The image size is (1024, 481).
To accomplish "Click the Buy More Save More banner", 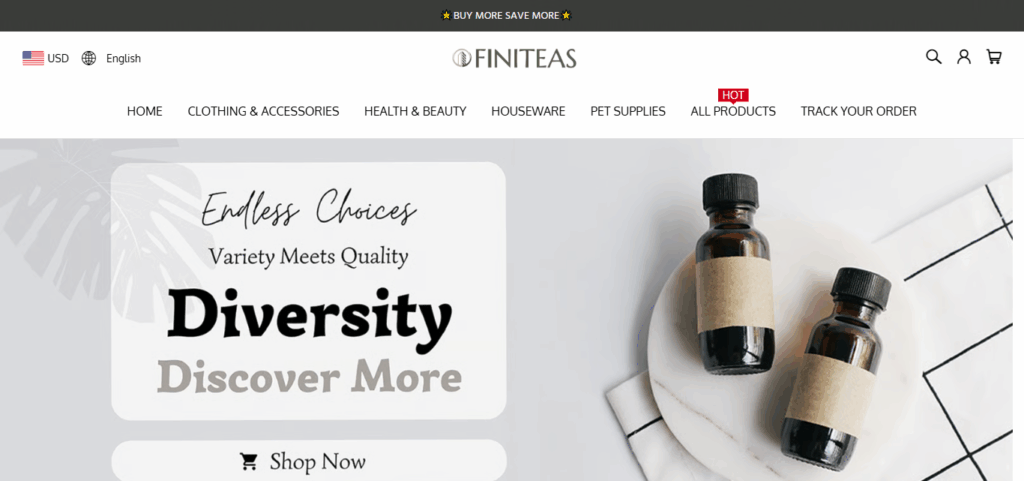I will [x=506, y=15].
